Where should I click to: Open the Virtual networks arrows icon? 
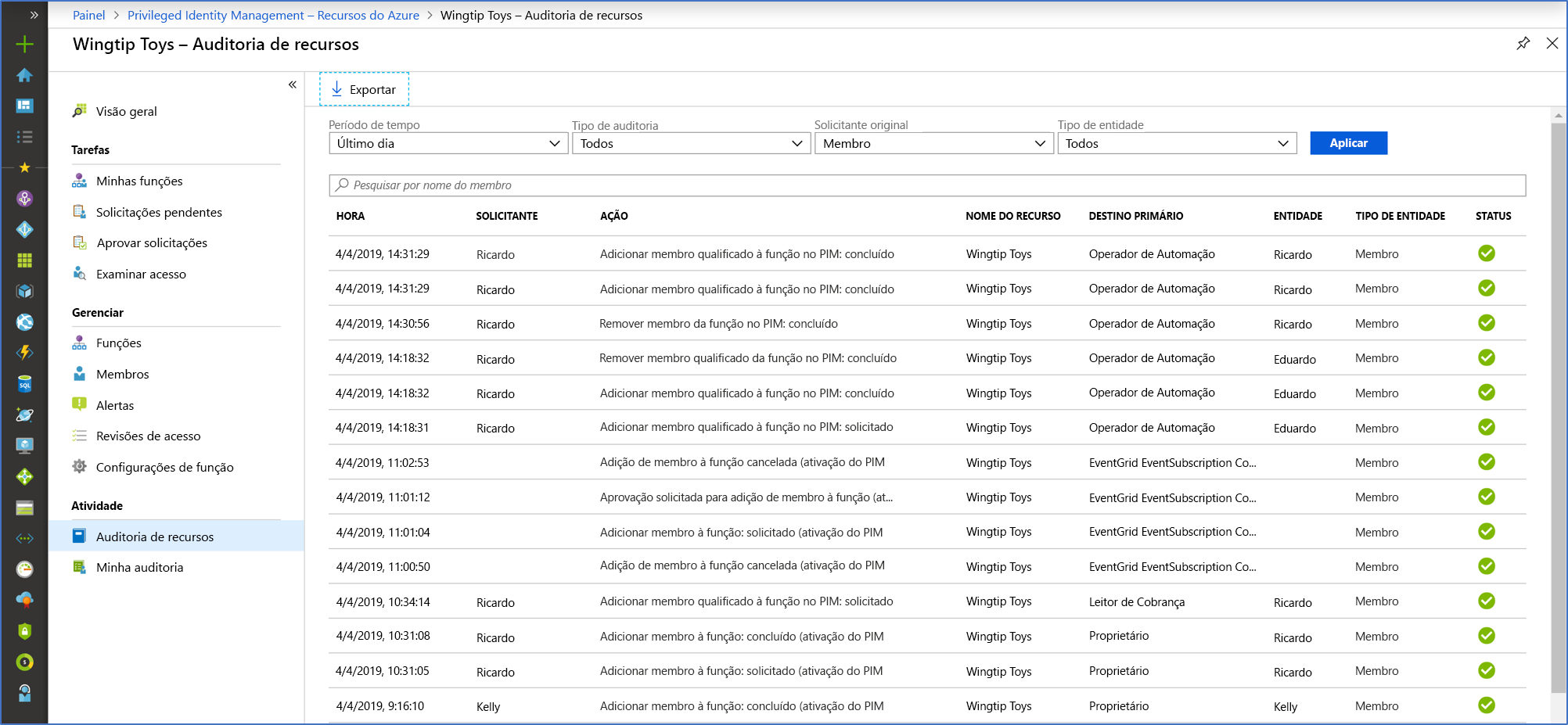[x=25, y=538]
